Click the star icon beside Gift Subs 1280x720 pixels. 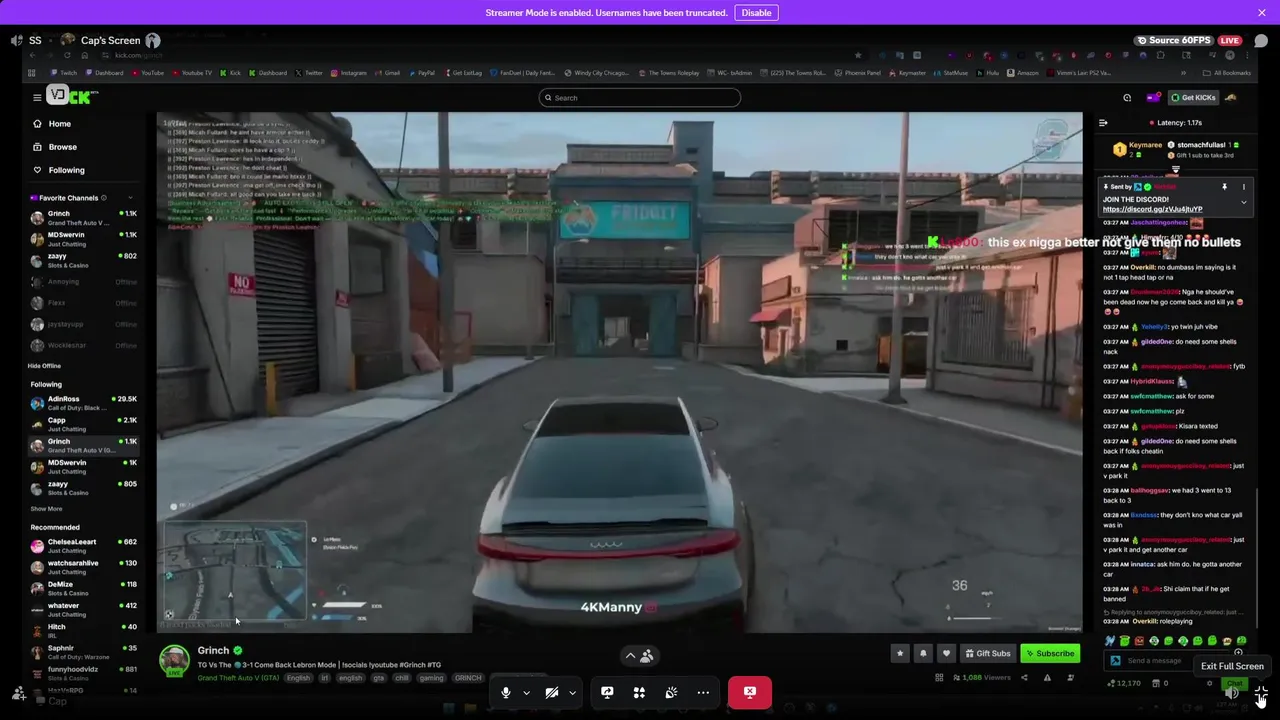point(900,654)
